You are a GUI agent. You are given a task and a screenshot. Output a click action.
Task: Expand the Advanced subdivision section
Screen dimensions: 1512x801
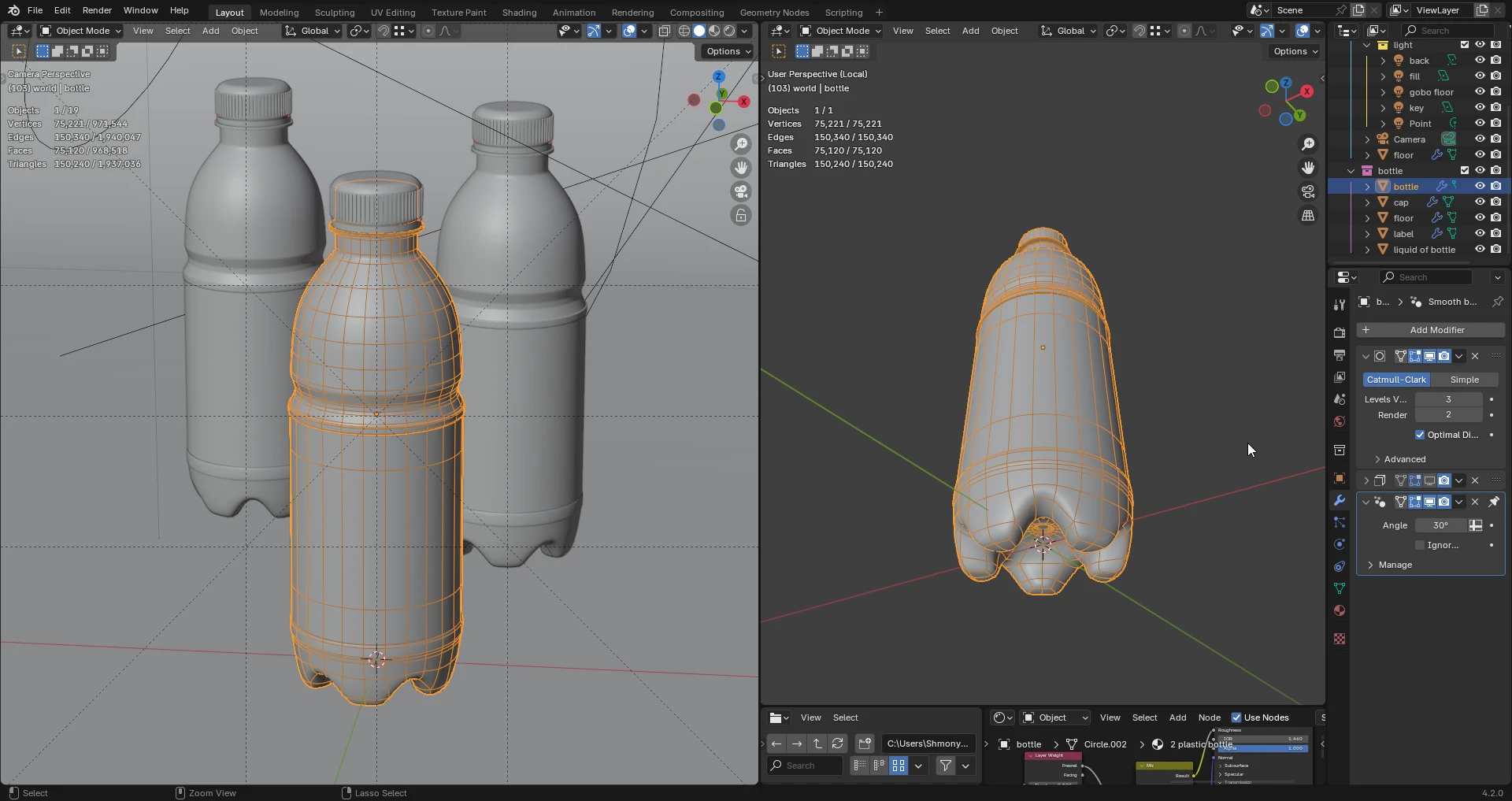click(1404, 459)
